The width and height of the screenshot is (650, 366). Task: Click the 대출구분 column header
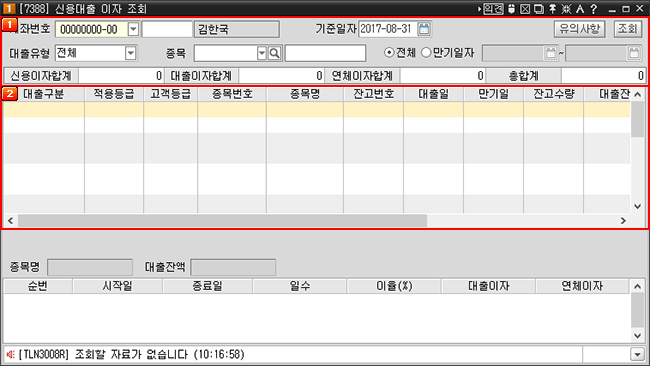click(x=44, y=94)
